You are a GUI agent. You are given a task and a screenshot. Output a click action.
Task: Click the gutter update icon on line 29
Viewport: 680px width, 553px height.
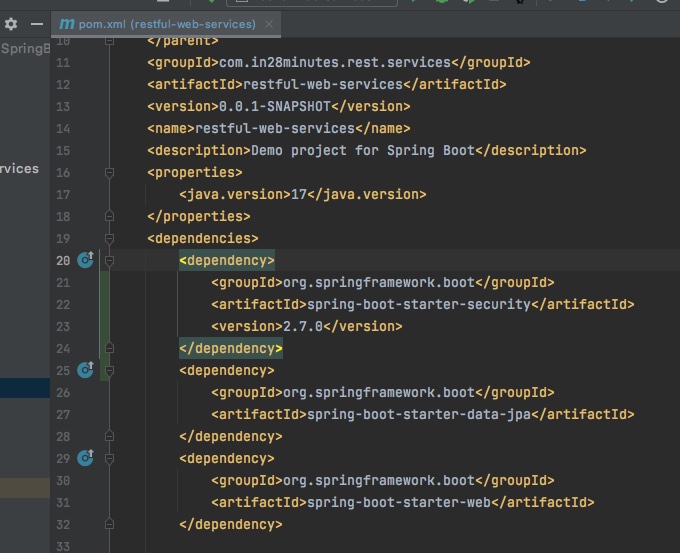85,458
